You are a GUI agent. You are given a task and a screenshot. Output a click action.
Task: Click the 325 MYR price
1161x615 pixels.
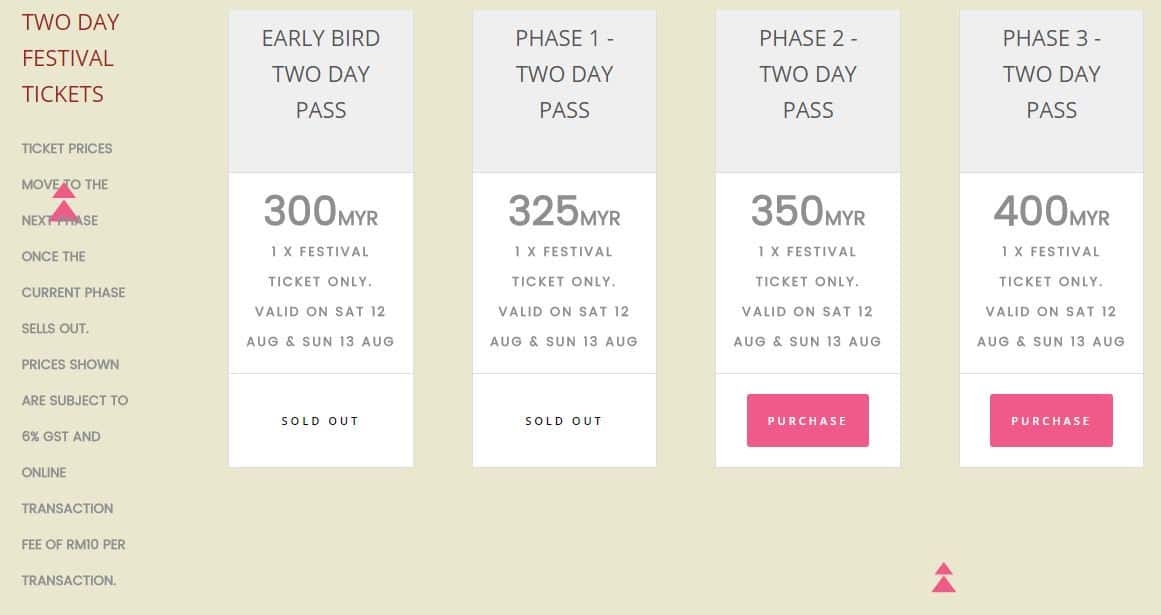point(564,212)
